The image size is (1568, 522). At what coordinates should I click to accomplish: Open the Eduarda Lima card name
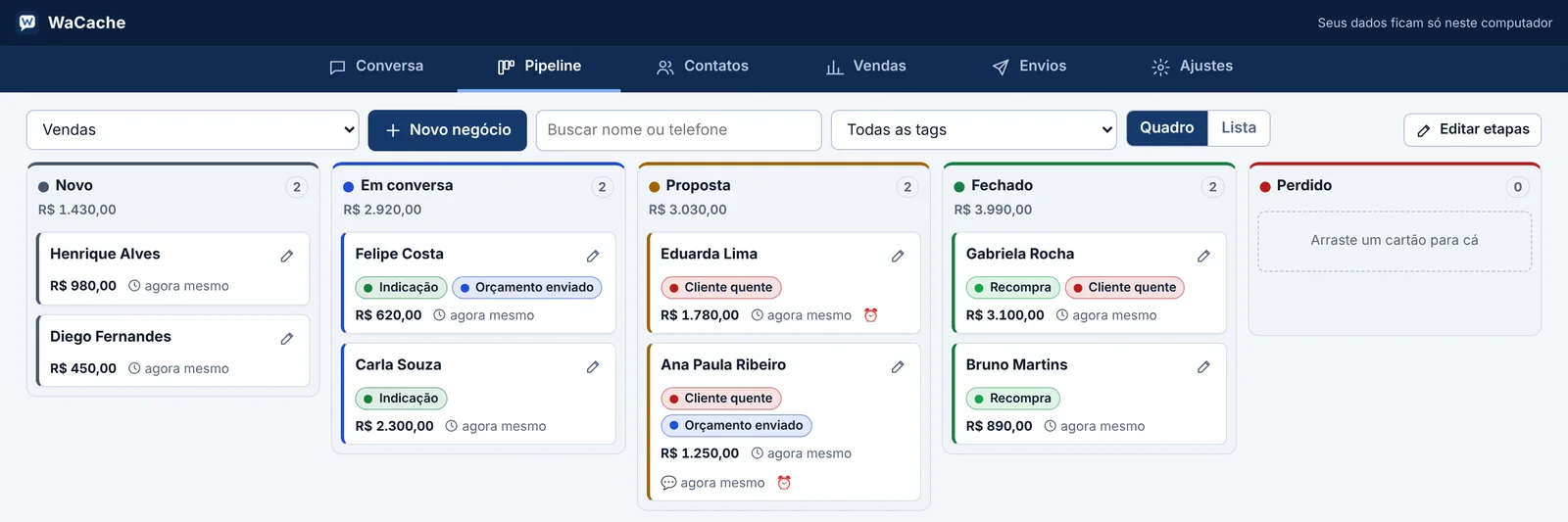[709, 255]
